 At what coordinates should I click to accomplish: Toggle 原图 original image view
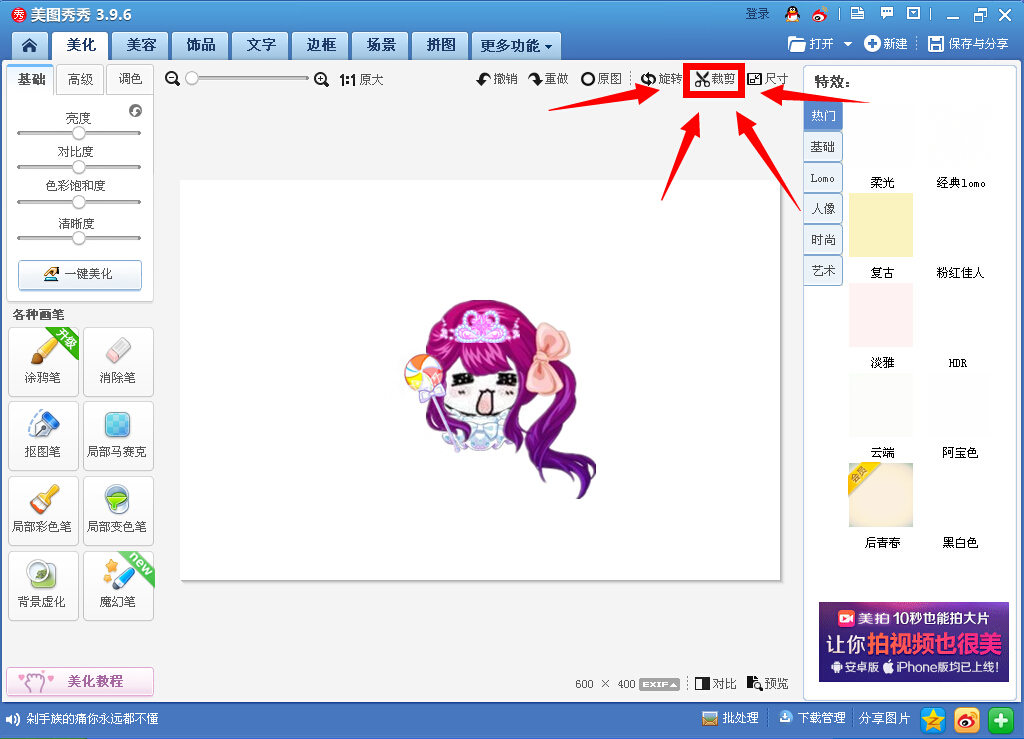click(x=601, y=79)
